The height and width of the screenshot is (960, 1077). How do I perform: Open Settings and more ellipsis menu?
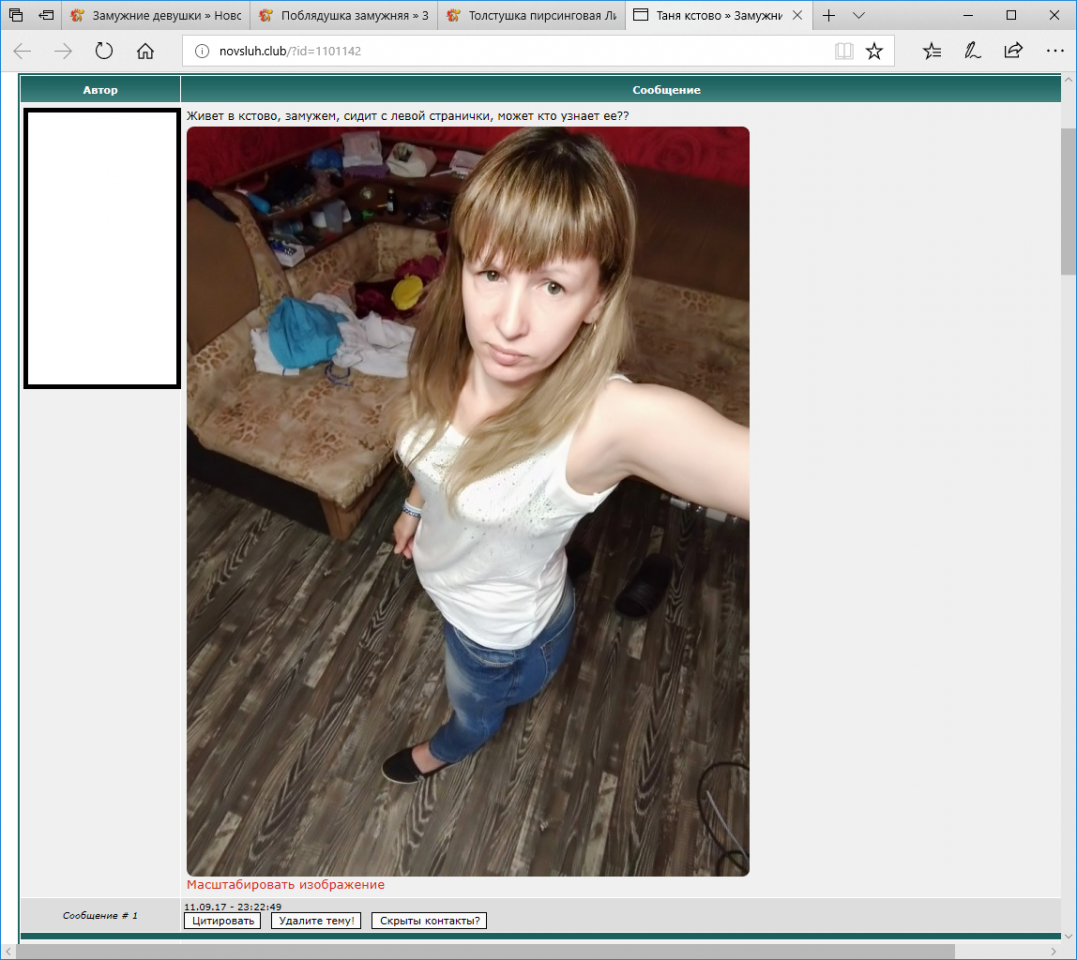(1054, 51)
